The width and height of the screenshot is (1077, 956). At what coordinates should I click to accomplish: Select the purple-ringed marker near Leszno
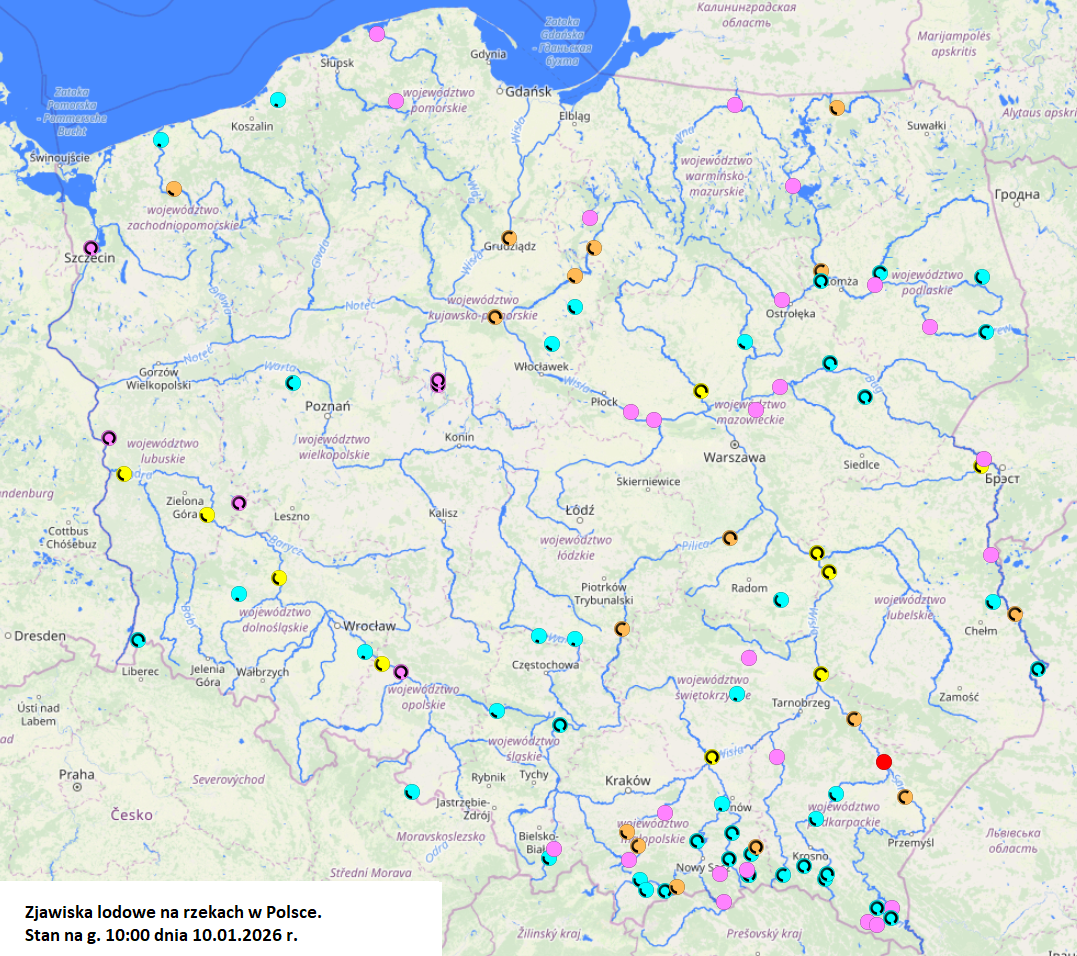(238, 500)
